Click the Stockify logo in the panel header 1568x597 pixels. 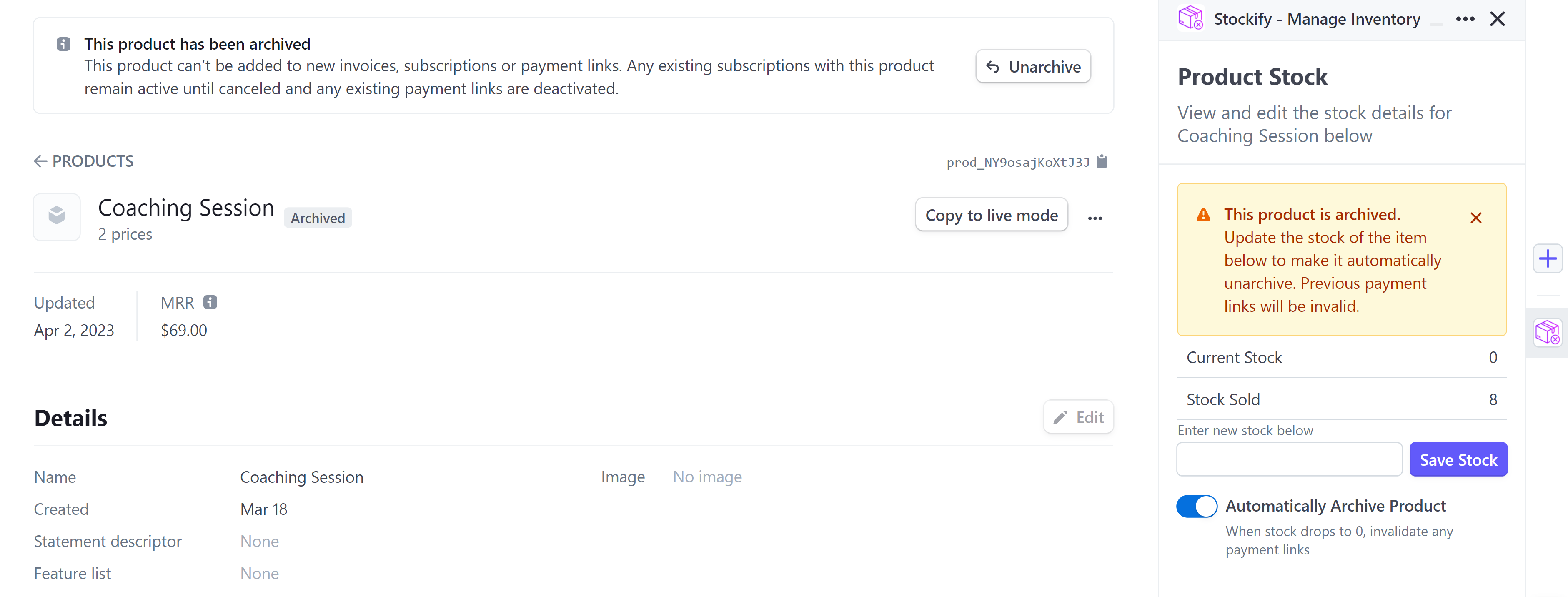(1191, 18)
